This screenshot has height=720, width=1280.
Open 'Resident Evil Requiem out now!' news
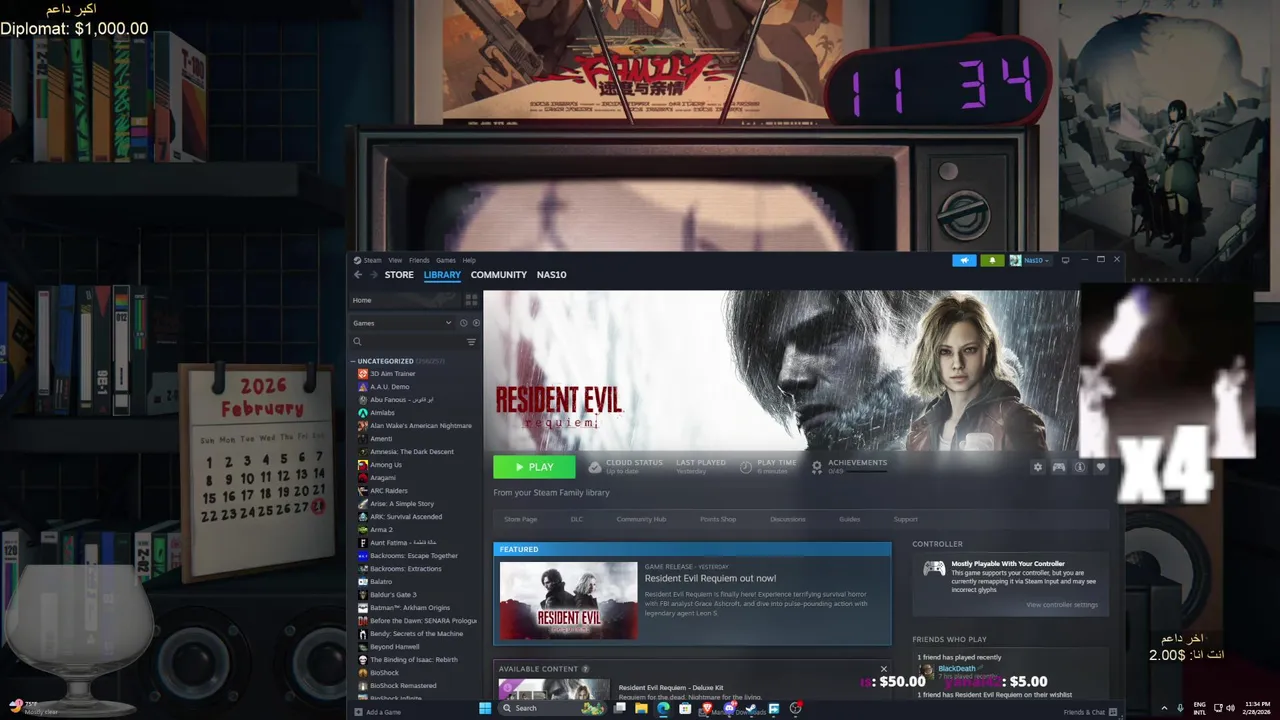coord(710,578)
